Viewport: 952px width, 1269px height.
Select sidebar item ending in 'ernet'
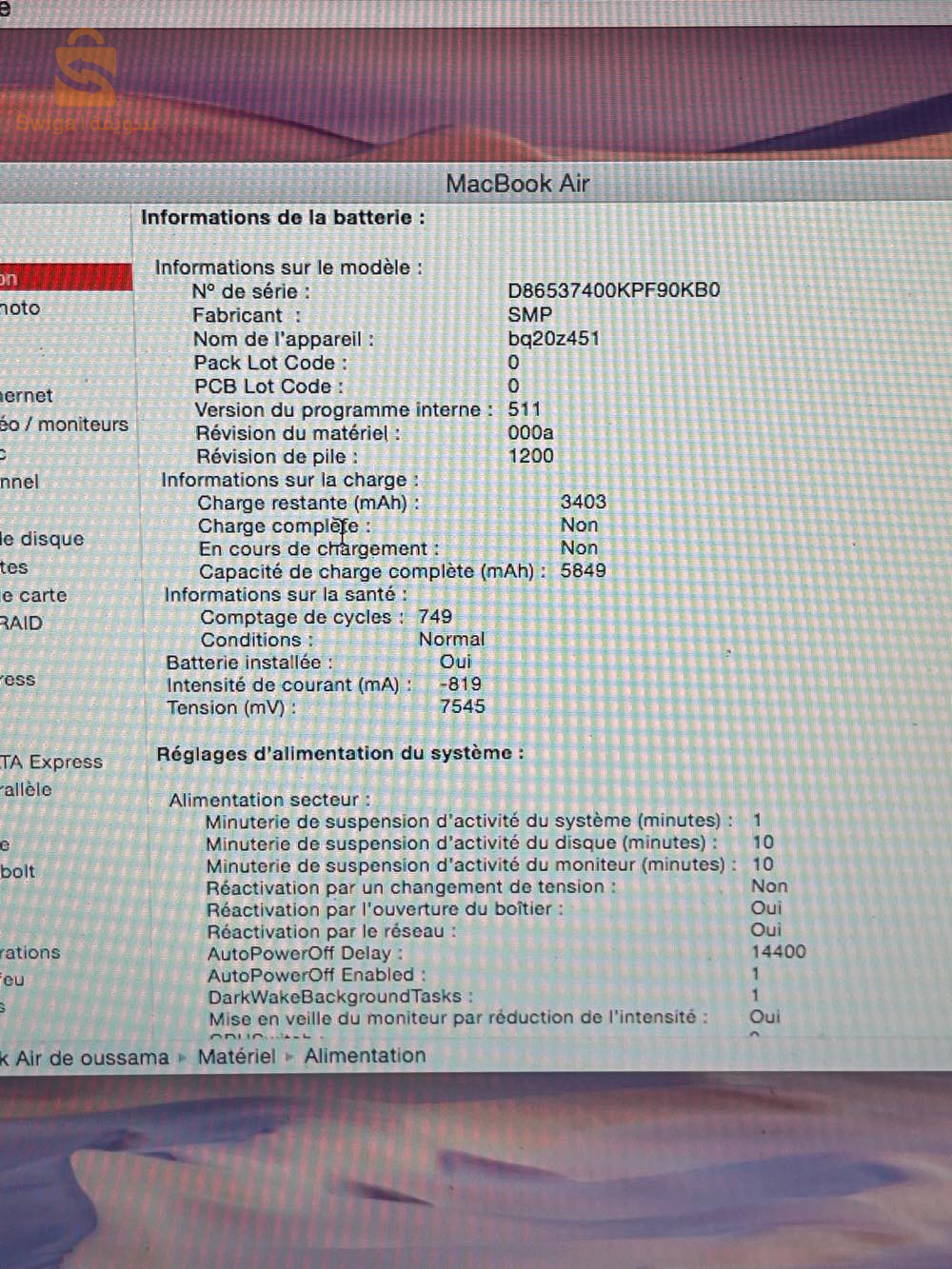tap(27, 395)
